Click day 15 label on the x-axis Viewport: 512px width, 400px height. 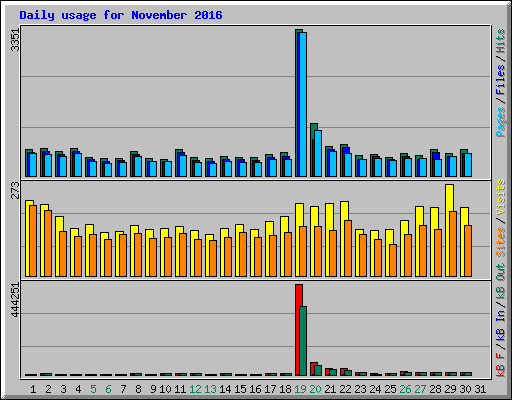point(240,389)
